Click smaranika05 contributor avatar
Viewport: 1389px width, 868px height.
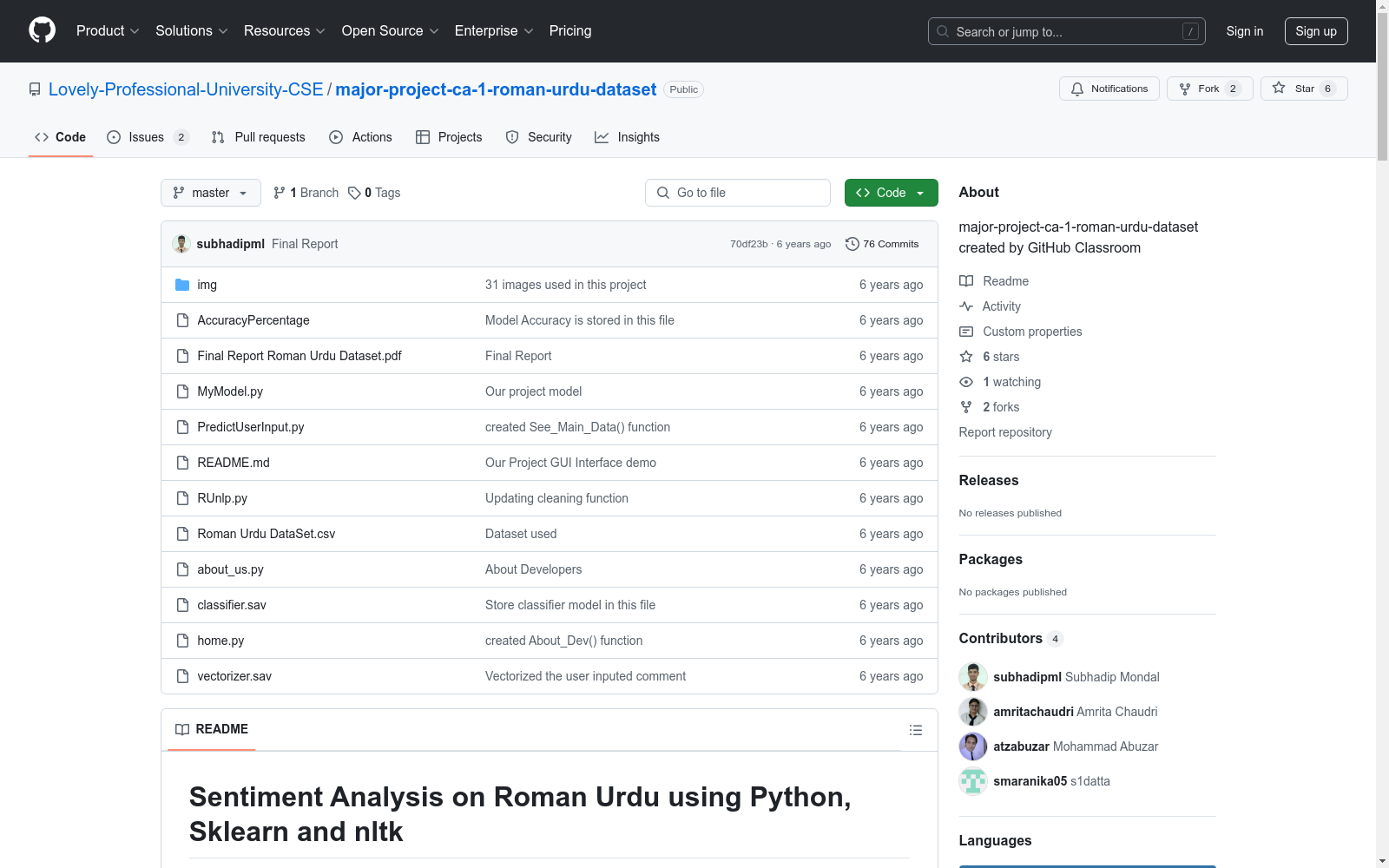coord(973,781)
